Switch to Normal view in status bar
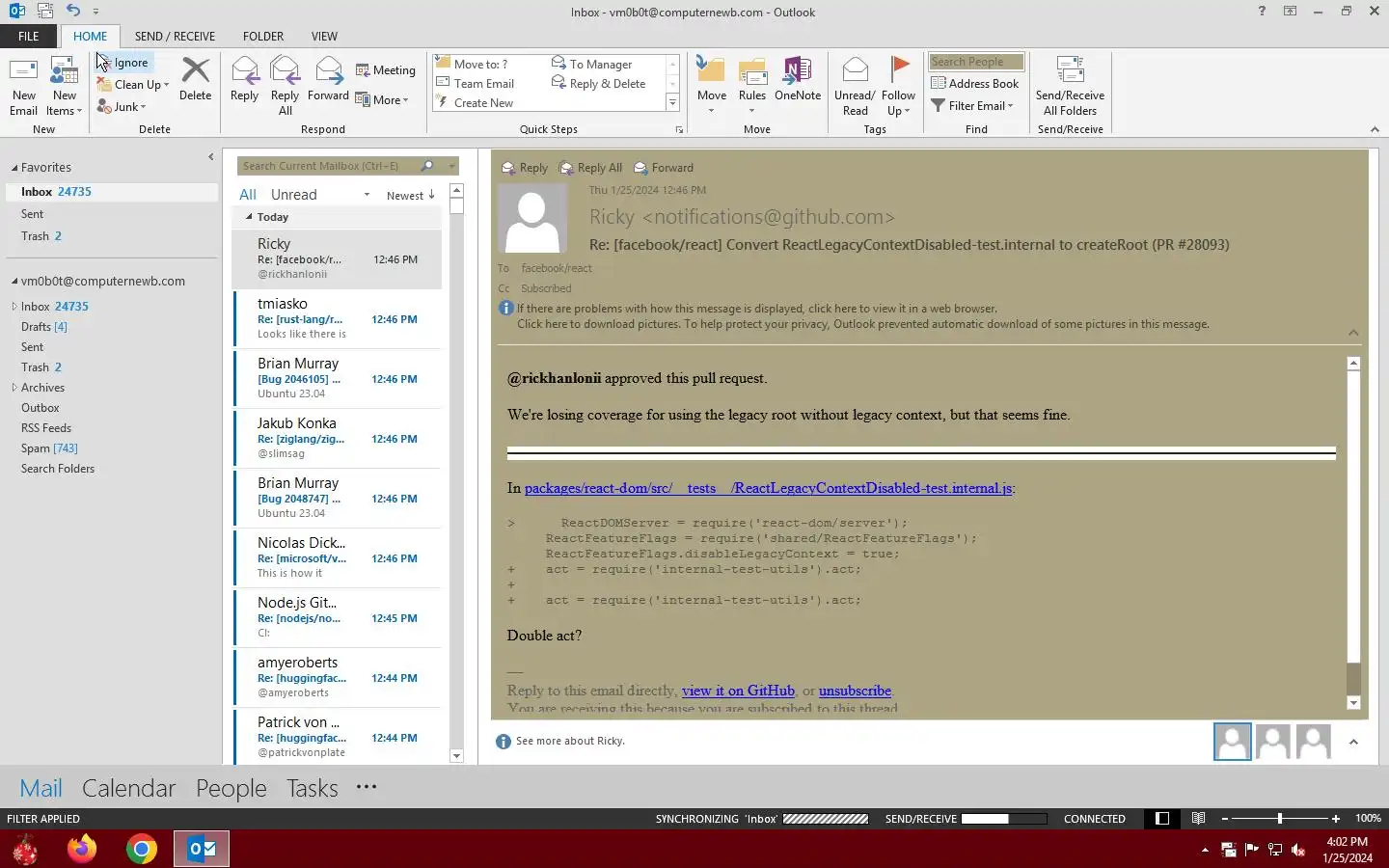1389x868 pixels. (x=1162, y=819)
